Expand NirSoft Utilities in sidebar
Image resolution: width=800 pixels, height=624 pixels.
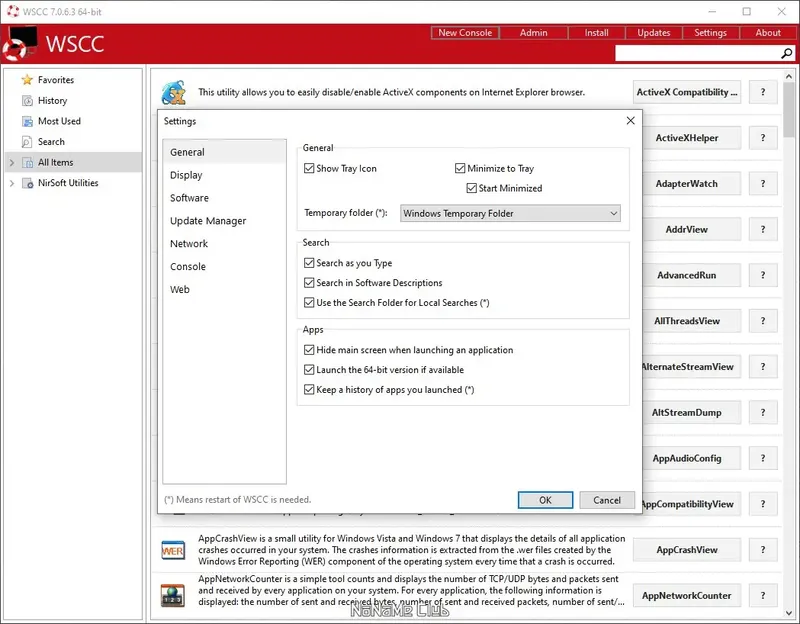click(x=10, y=183)
